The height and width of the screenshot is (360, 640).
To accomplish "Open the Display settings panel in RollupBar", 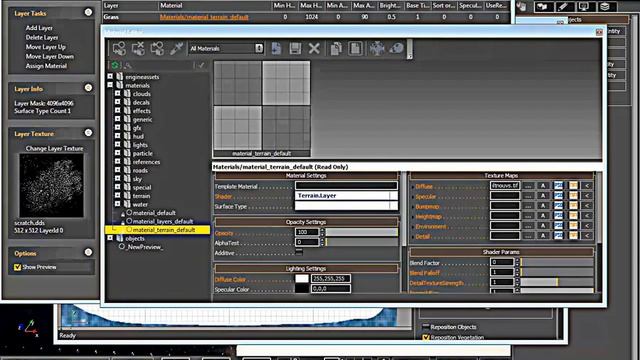I will [x=584, y=6].
